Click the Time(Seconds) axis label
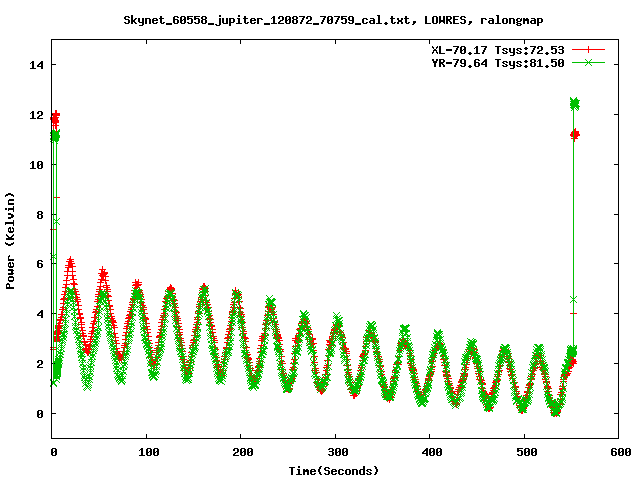The width and height of the screenshot is (640, 480). coord(334,471)
